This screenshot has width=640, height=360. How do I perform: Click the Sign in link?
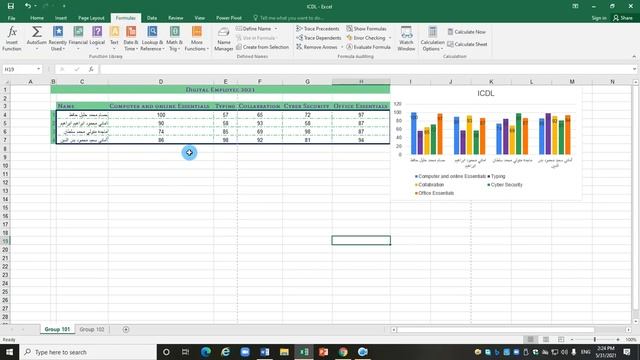(x=599, y=18)
